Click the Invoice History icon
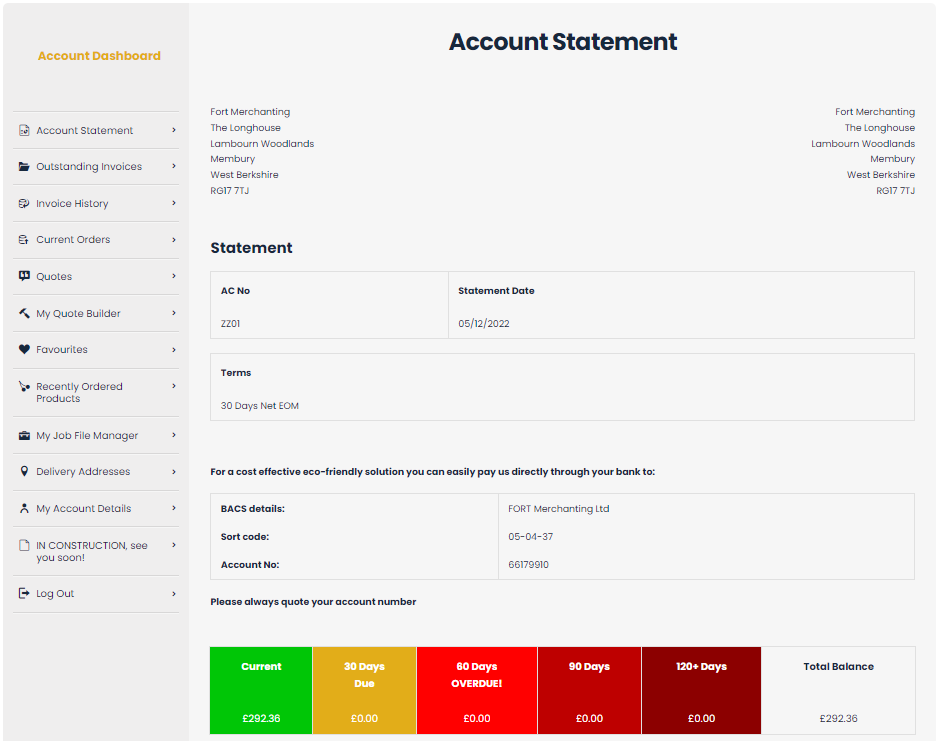This screenshot has height=741, width=940. 24,204
